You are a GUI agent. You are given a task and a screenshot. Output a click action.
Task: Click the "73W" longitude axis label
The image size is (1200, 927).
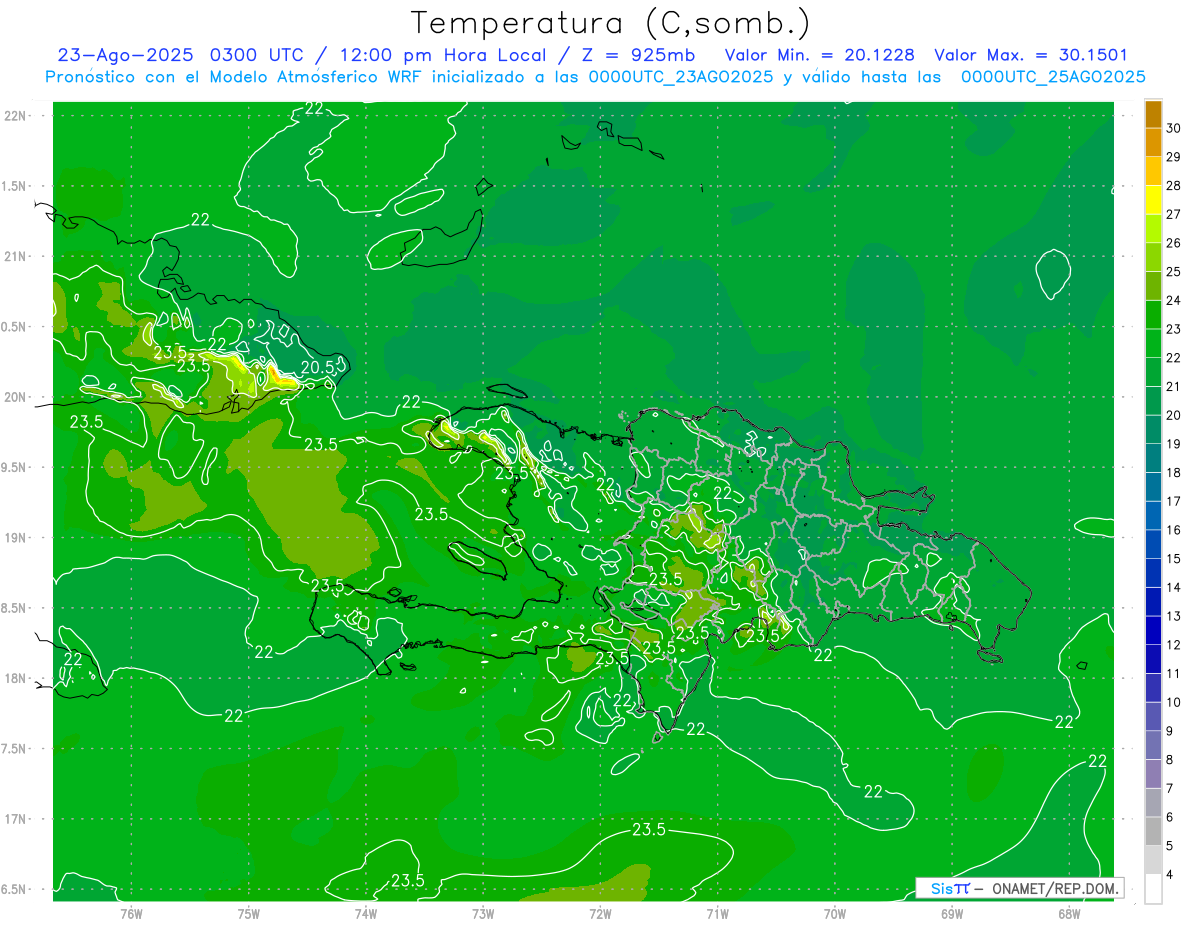pos(483,913)
